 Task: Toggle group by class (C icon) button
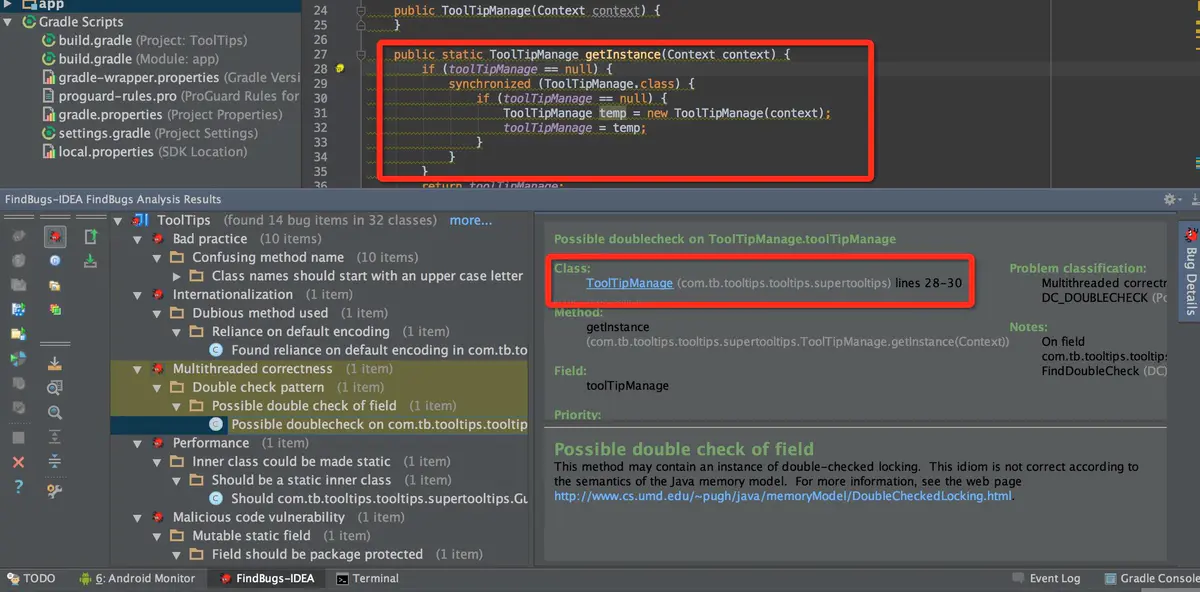tap(54, 260)
